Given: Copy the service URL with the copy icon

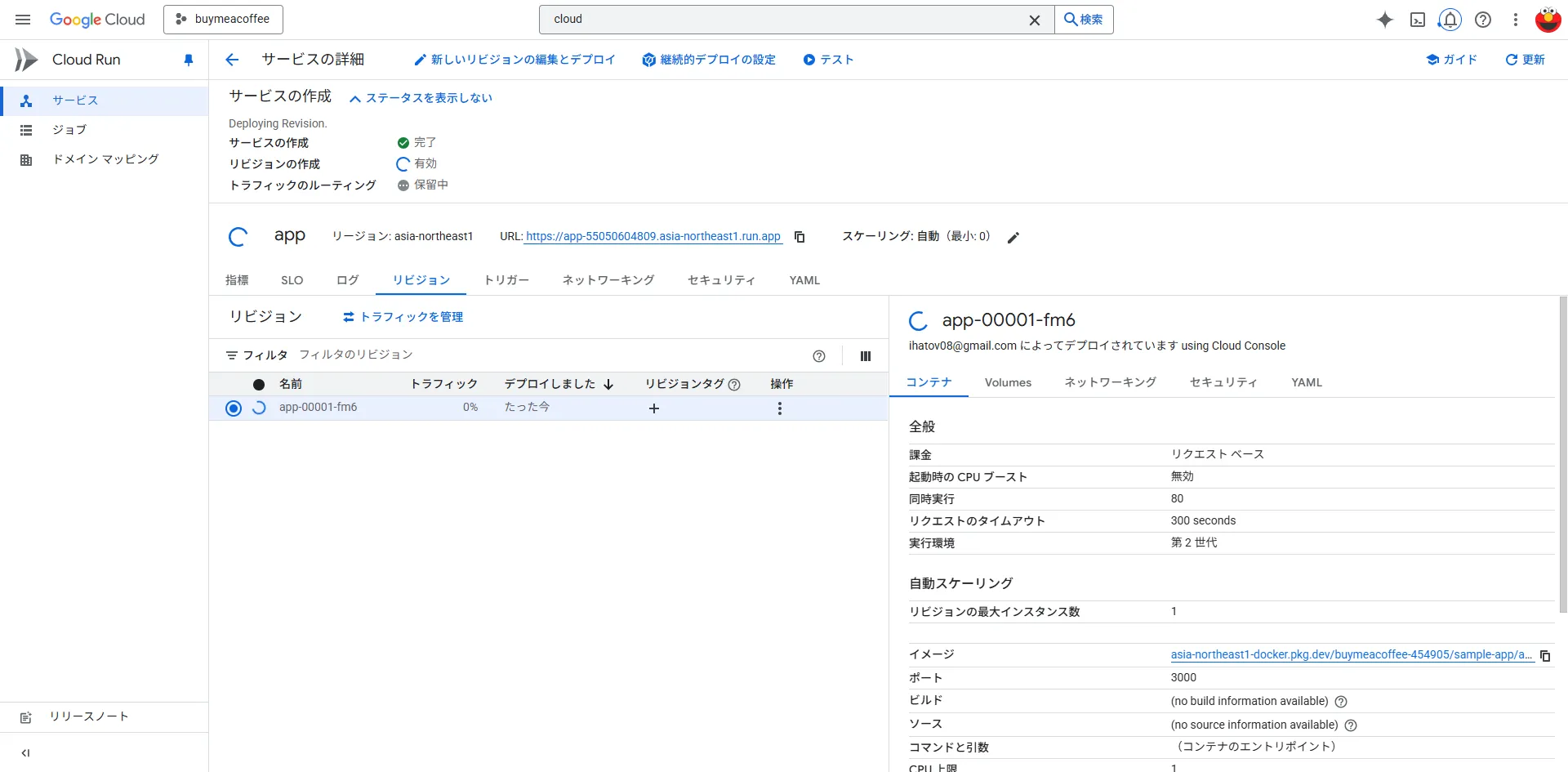Looking at the screenshot, I should click(x=799, y=237).
